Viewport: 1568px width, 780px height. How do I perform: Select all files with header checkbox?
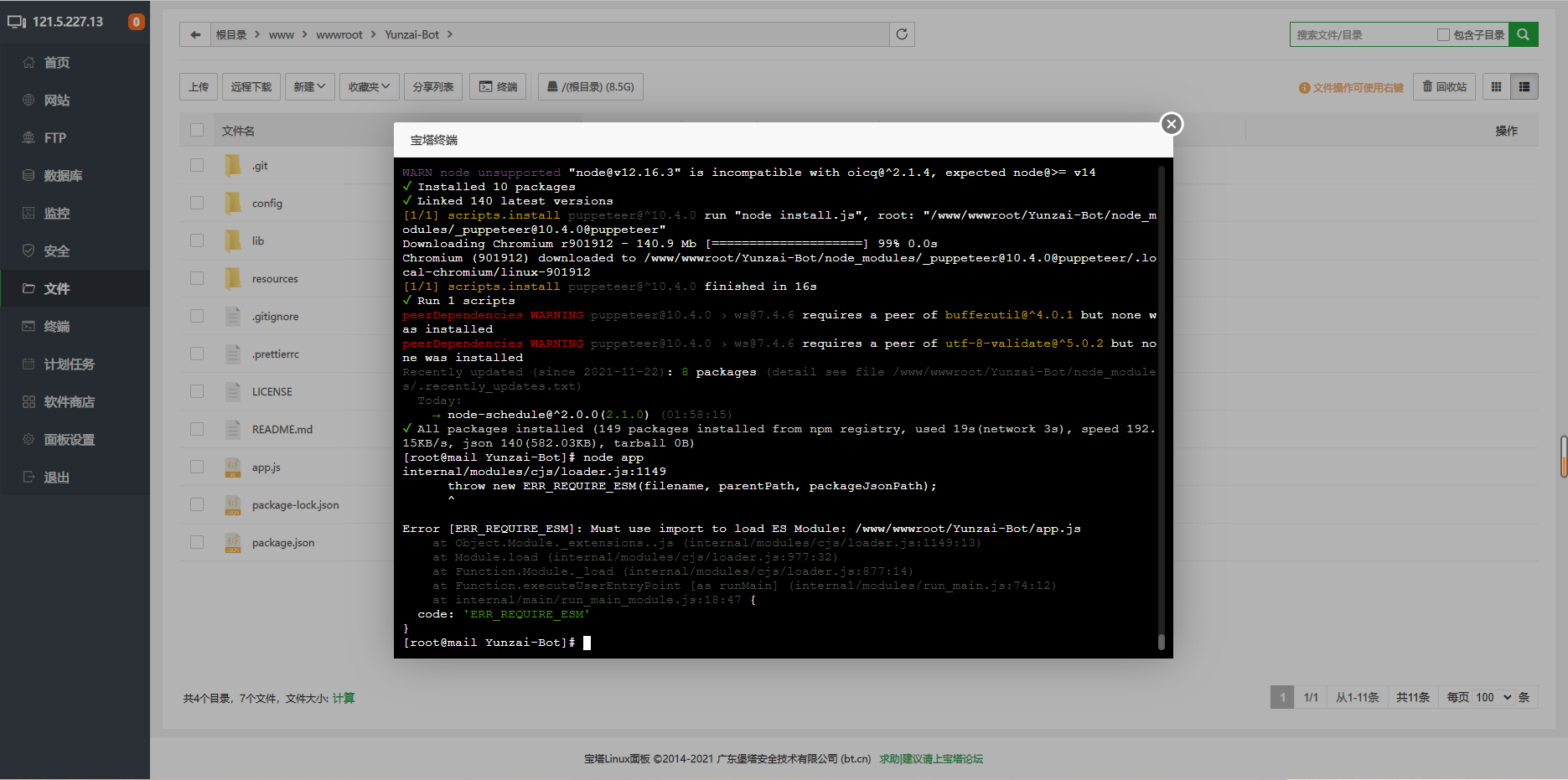tap(196, 130)
